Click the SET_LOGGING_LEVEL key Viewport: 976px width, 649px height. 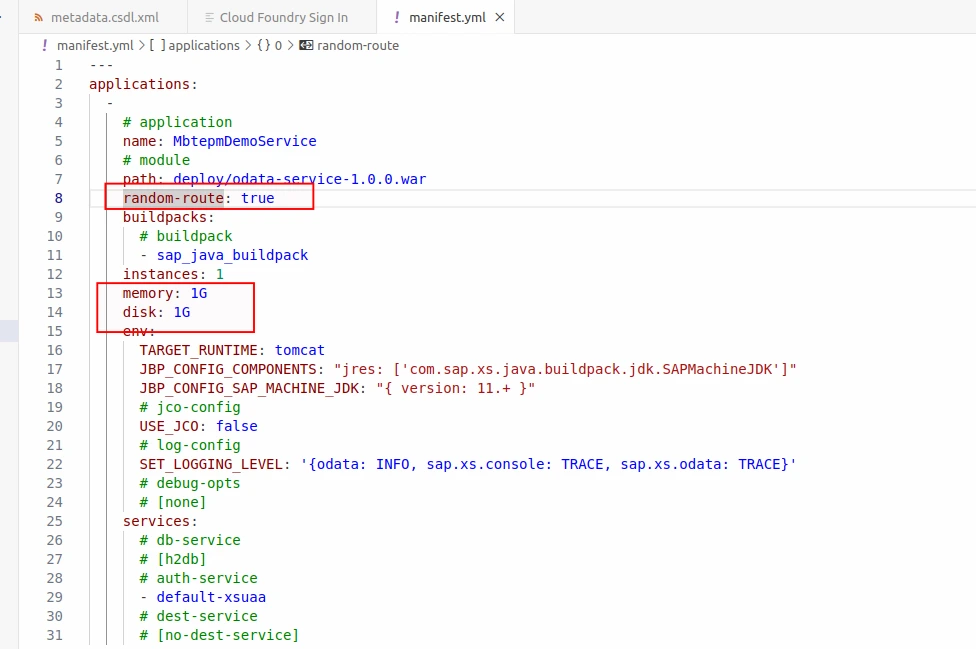pyautogui.click(x=211, y=464)
